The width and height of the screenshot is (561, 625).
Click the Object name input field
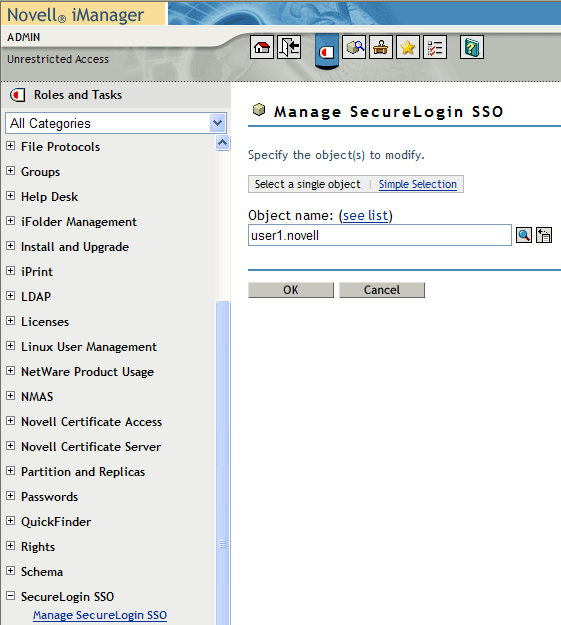380,235
